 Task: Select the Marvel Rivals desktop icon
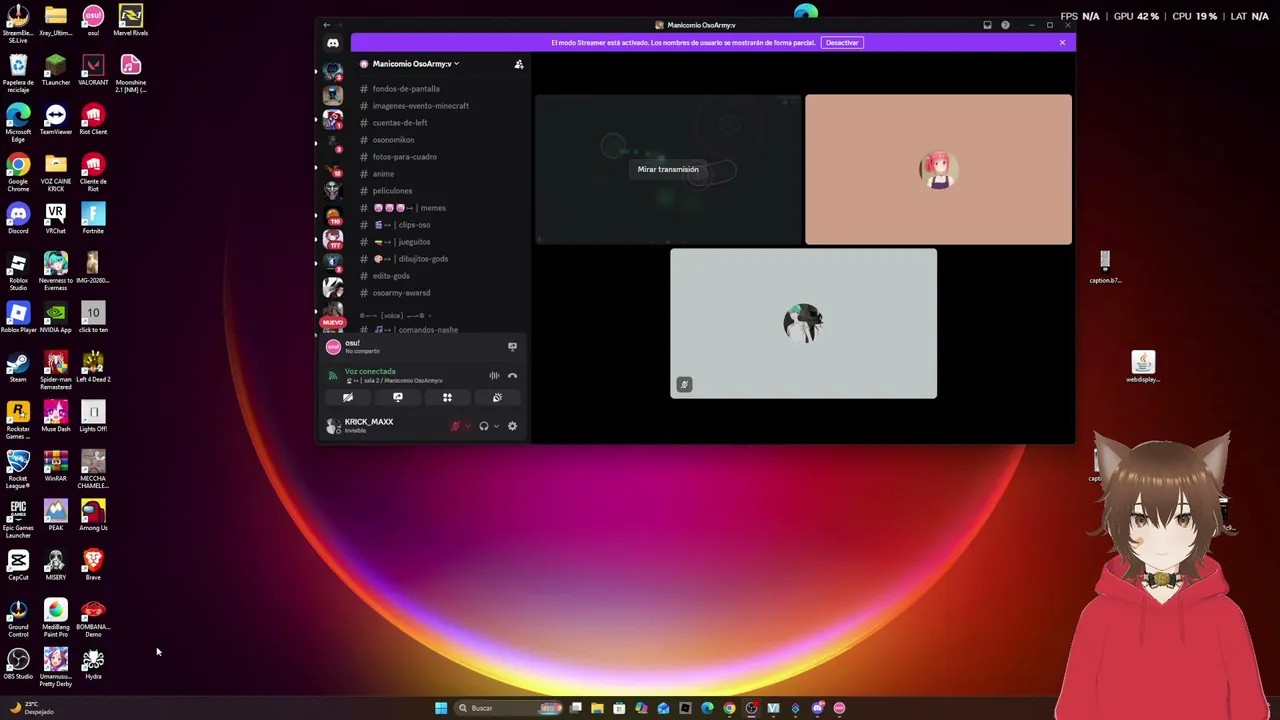[130, 21]
